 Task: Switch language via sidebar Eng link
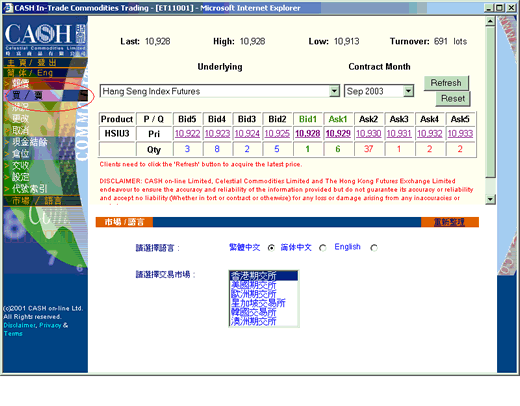tap(45, 72)
